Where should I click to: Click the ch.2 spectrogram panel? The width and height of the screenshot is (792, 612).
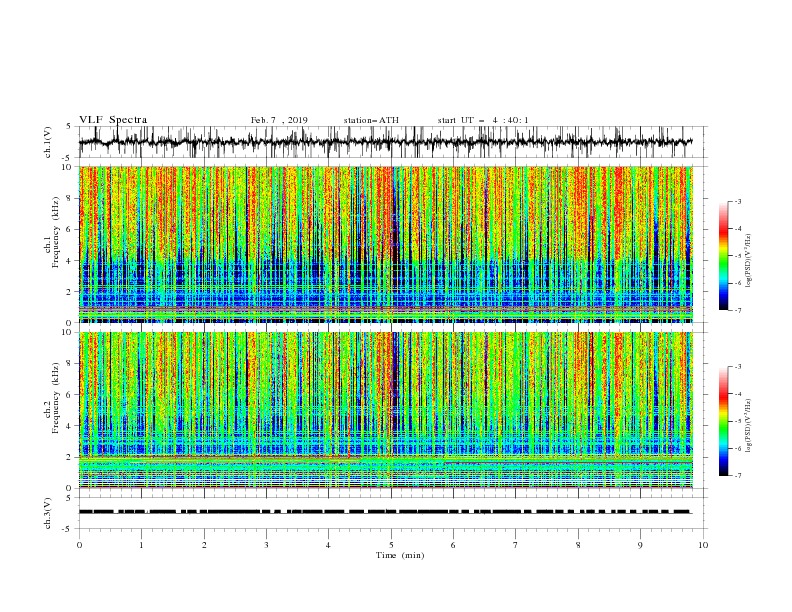386,410
